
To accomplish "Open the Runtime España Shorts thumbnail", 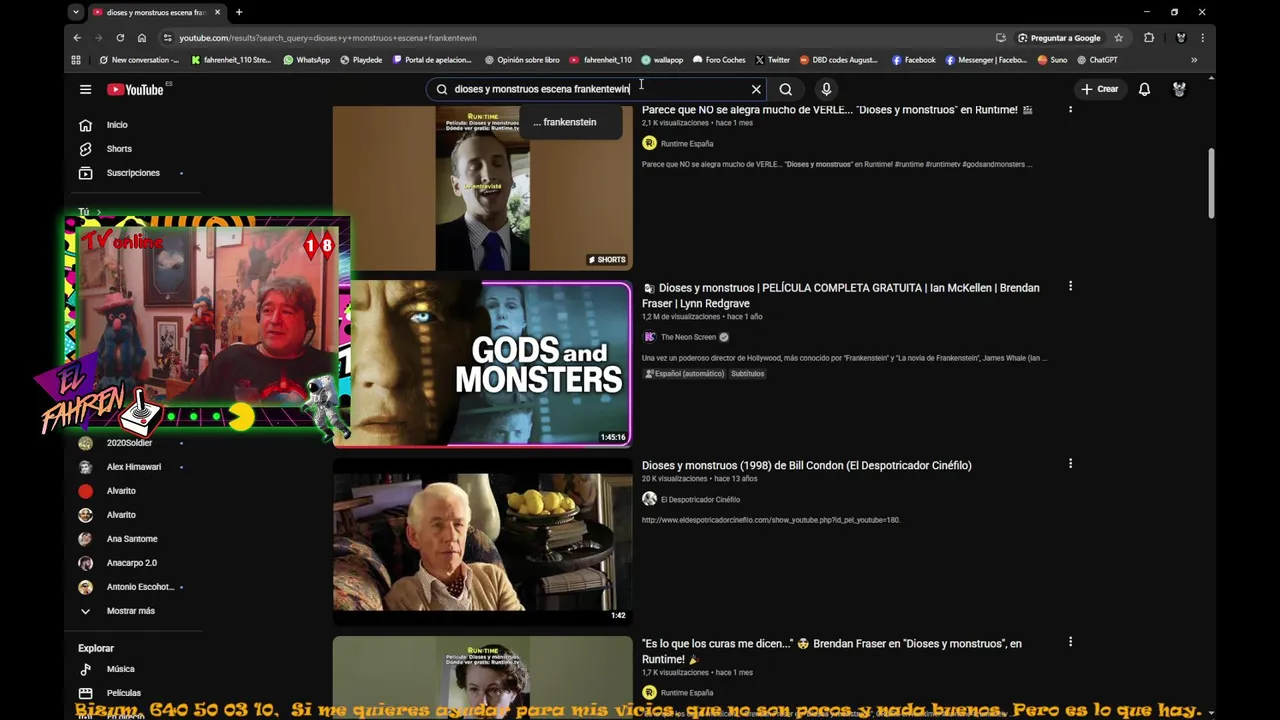I will (x=483, y=188).
